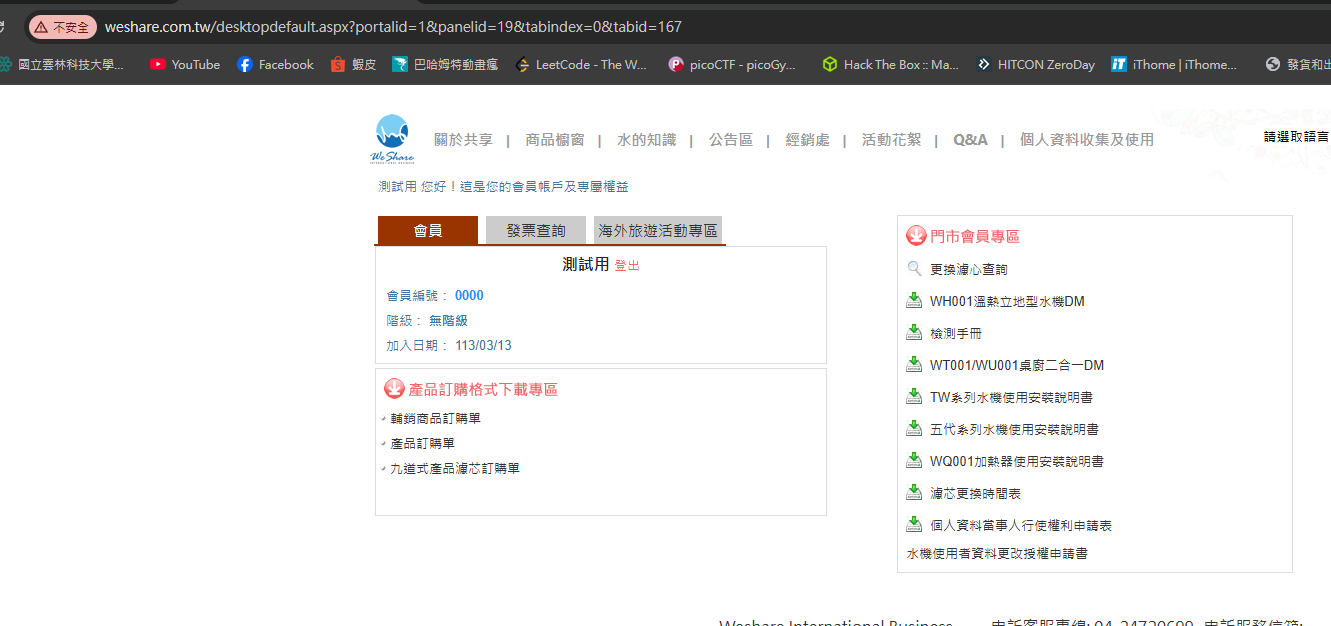Open the 九道式產品濾芯訂購單 link

click(x=455, y=468)
